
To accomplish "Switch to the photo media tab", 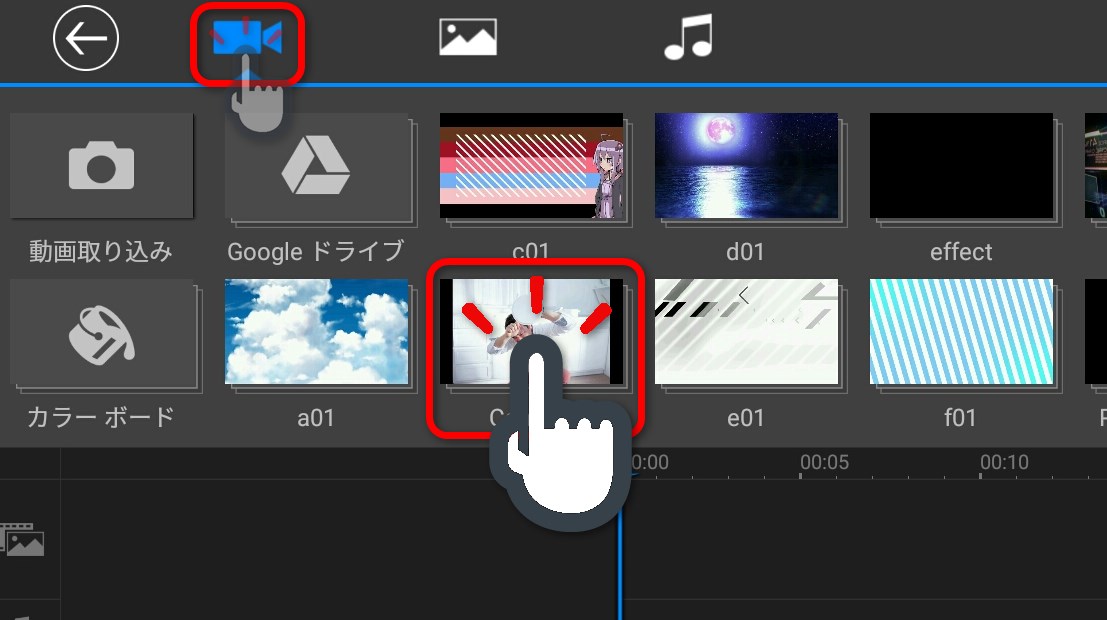I will point(468,38).
